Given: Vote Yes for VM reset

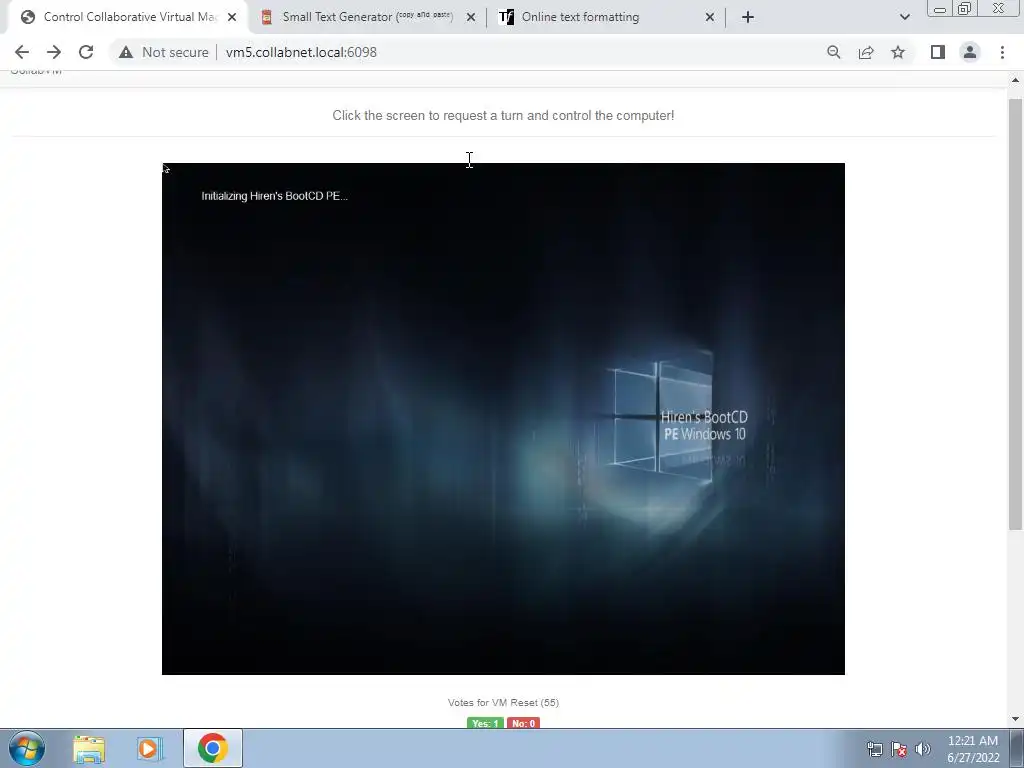Looking at the screenshot, I should [485, 723].
